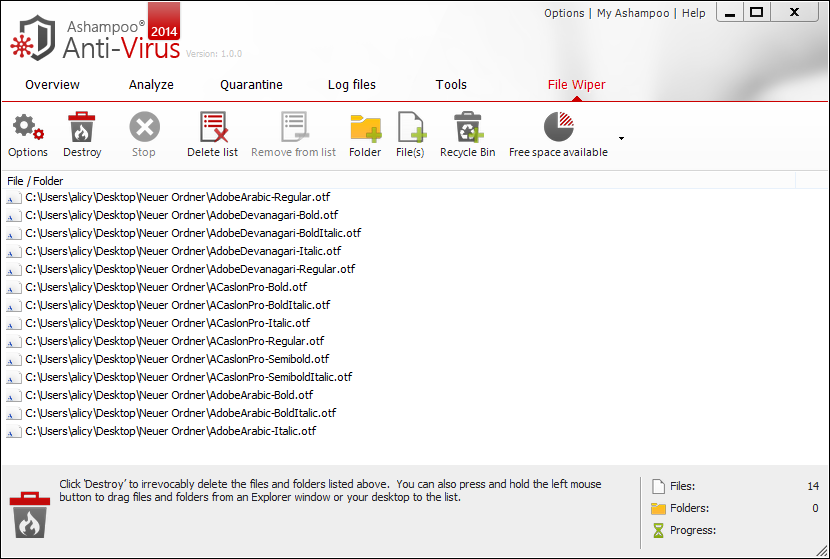Click the Destroy trash can icon

(82, 128)
